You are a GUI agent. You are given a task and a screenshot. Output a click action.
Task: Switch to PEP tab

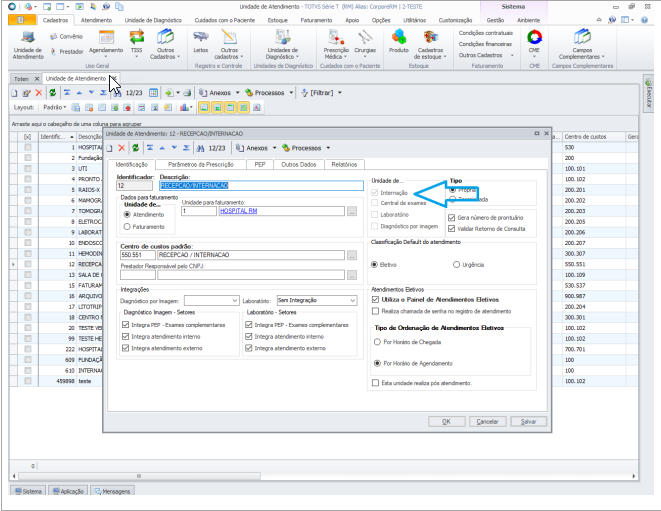click(x=260, y=164)
